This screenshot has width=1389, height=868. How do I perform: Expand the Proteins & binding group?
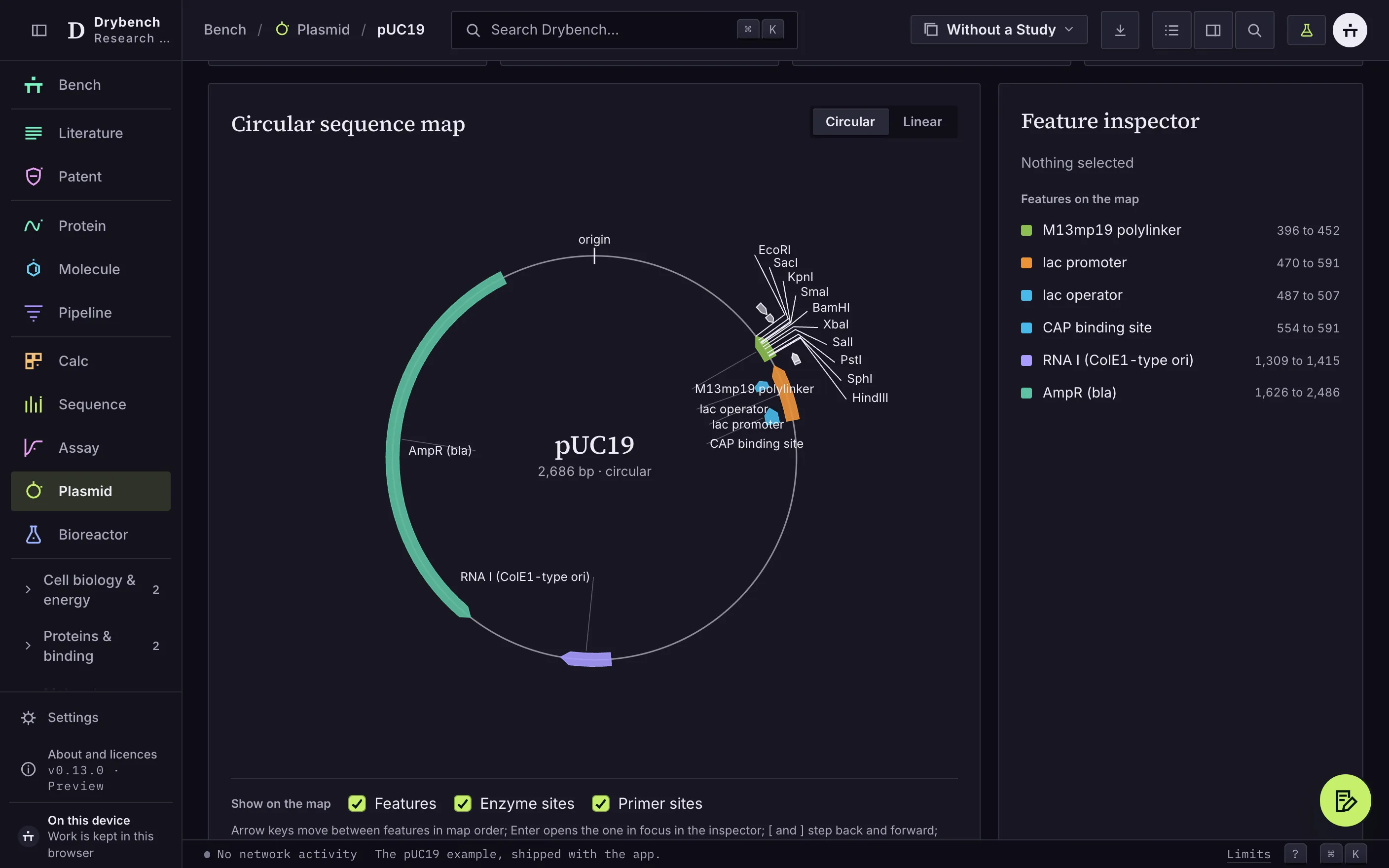click(91, 646)
